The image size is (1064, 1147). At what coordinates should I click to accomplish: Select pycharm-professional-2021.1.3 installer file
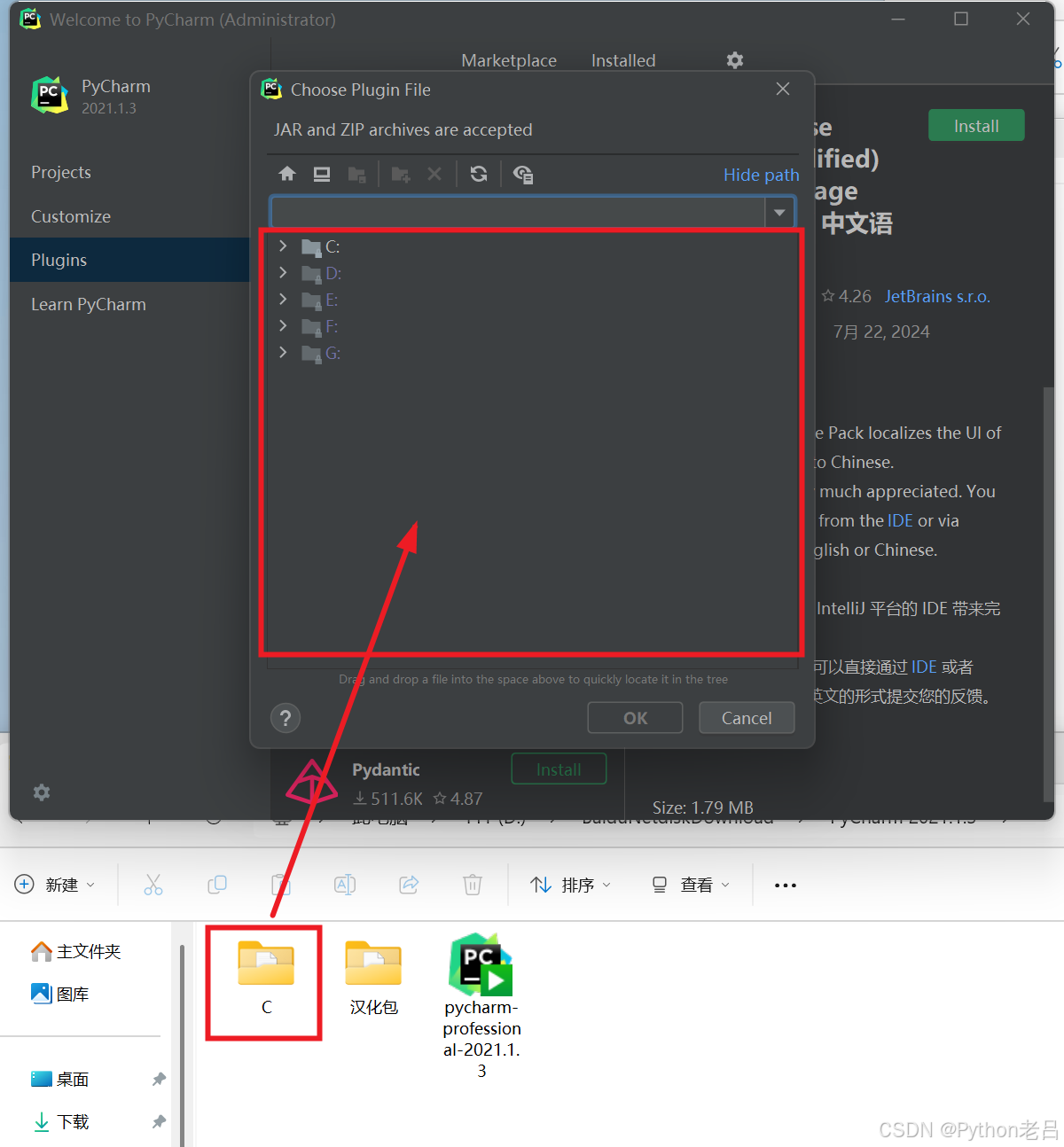pos(481,1006)
